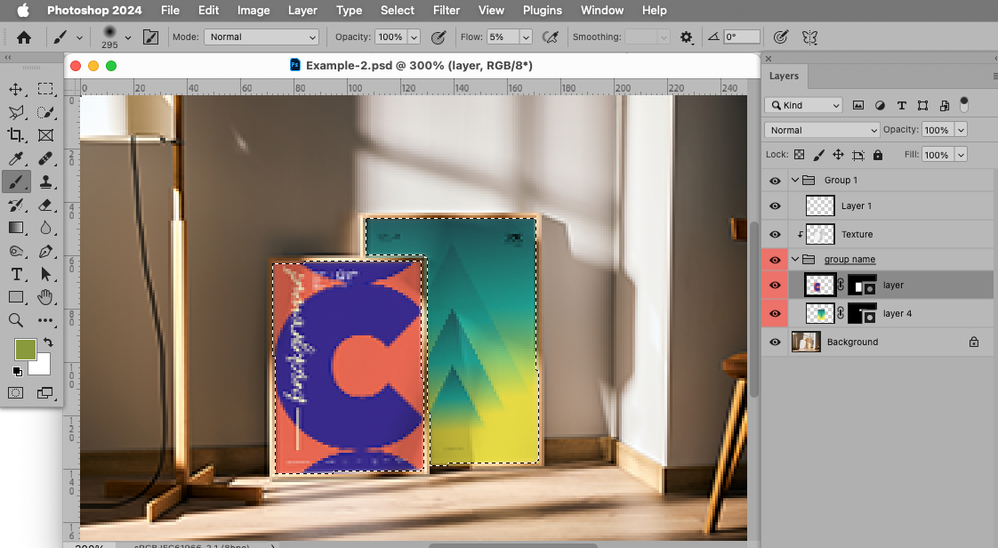
Task: Hide the Background layer
Action: 775,342
